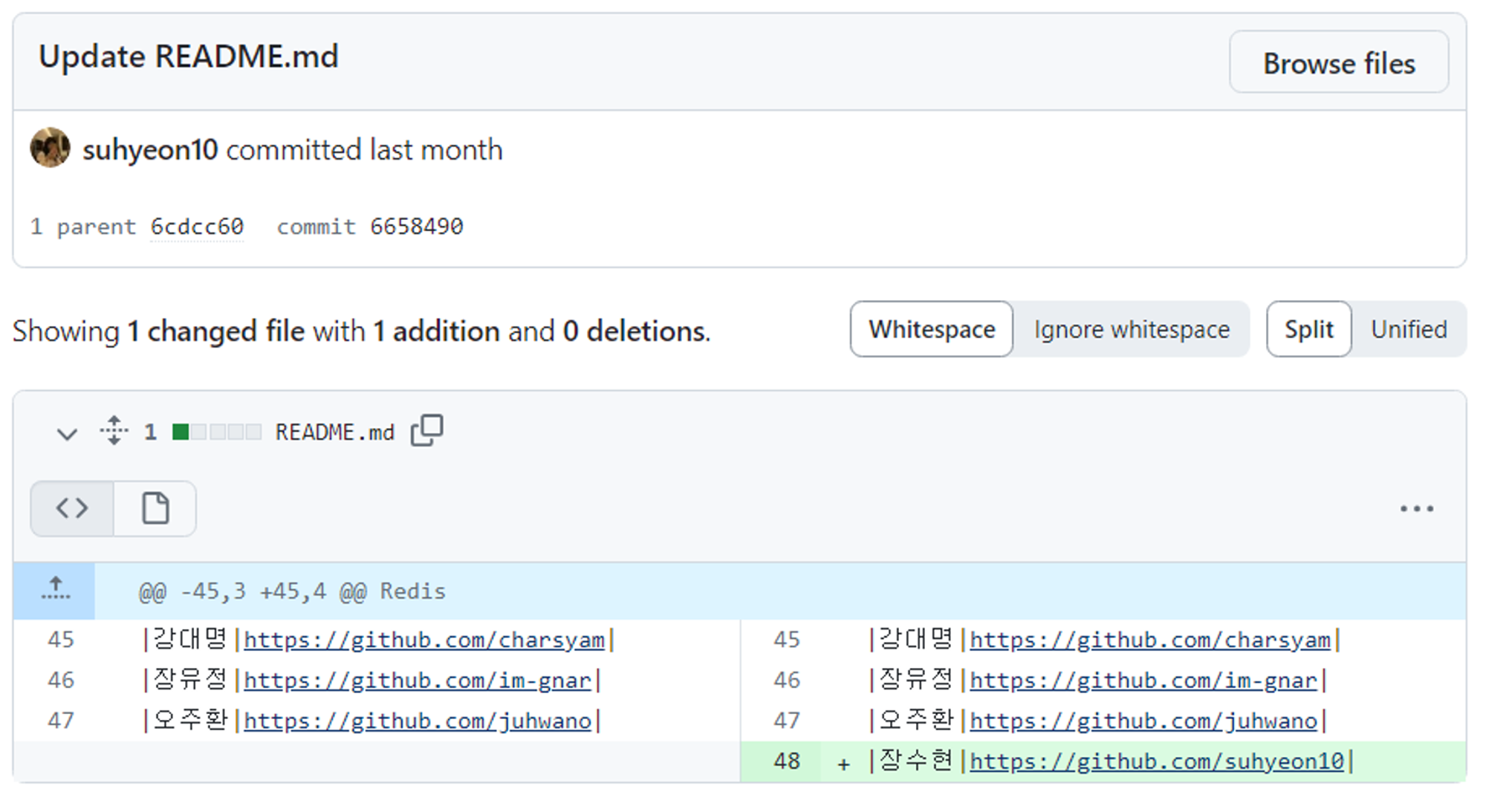Viewport: 1486px width, 812px height.
Task: Click right-side line number 48
Action: (x=786, y=761)
